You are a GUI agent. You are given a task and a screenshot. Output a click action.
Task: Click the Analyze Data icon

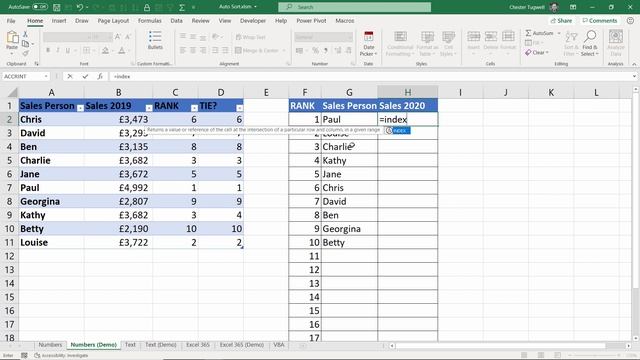[616, 37]
